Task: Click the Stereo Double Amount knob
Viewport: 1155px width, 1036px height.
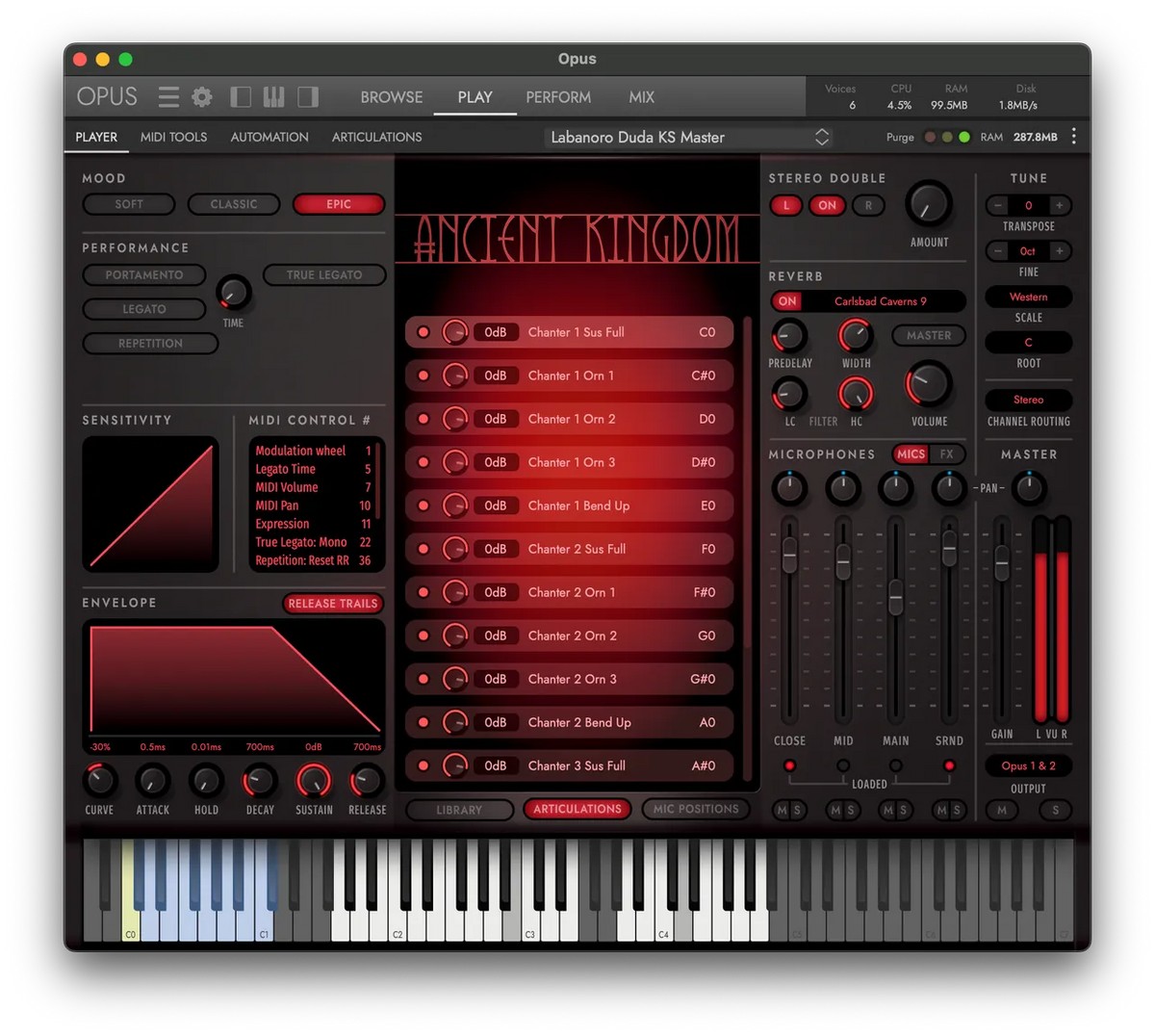Action: tap(928, 204)
